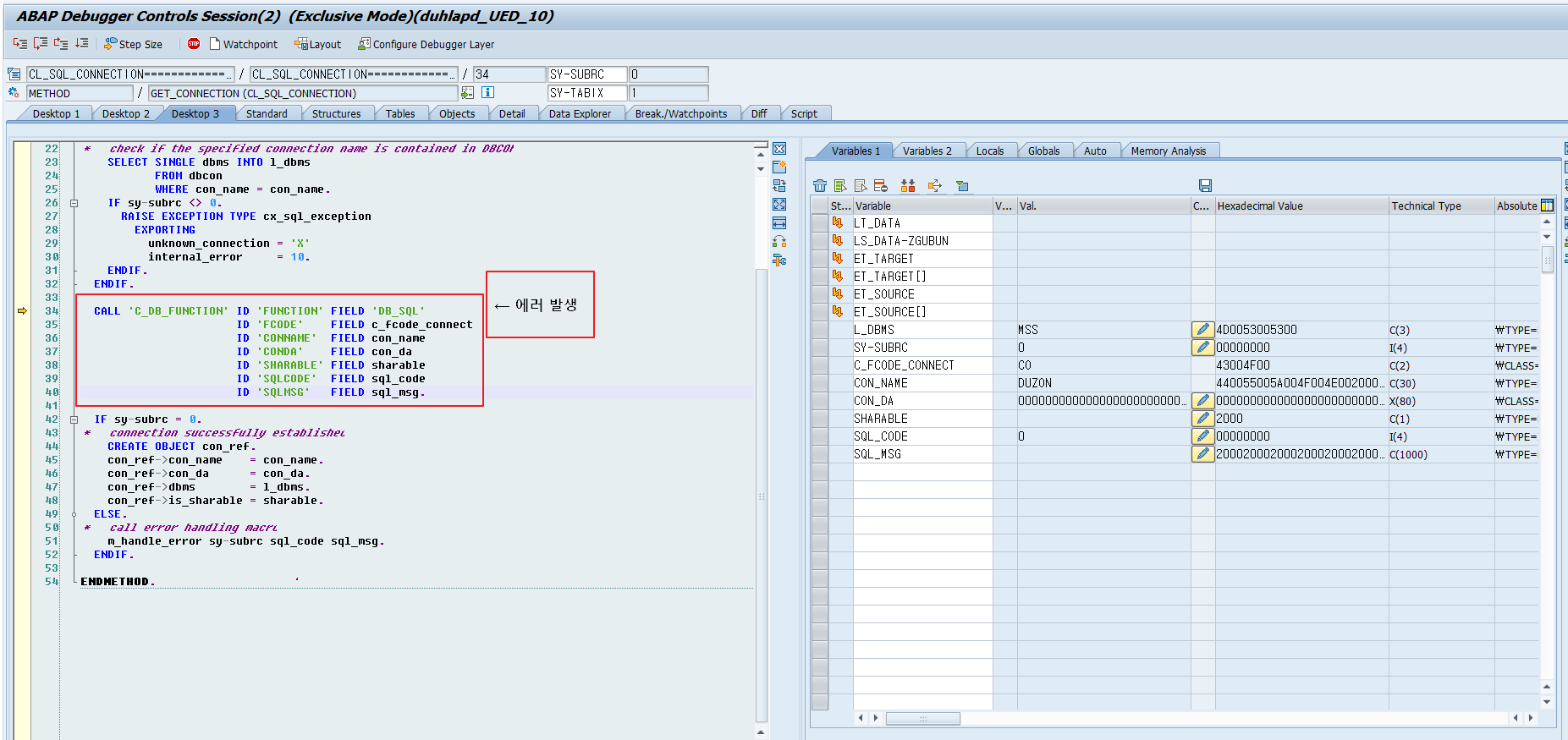The height and width of the screenshot is (740, 1568).
Task: Select the Globals tab
Action: pos(1043,151)
